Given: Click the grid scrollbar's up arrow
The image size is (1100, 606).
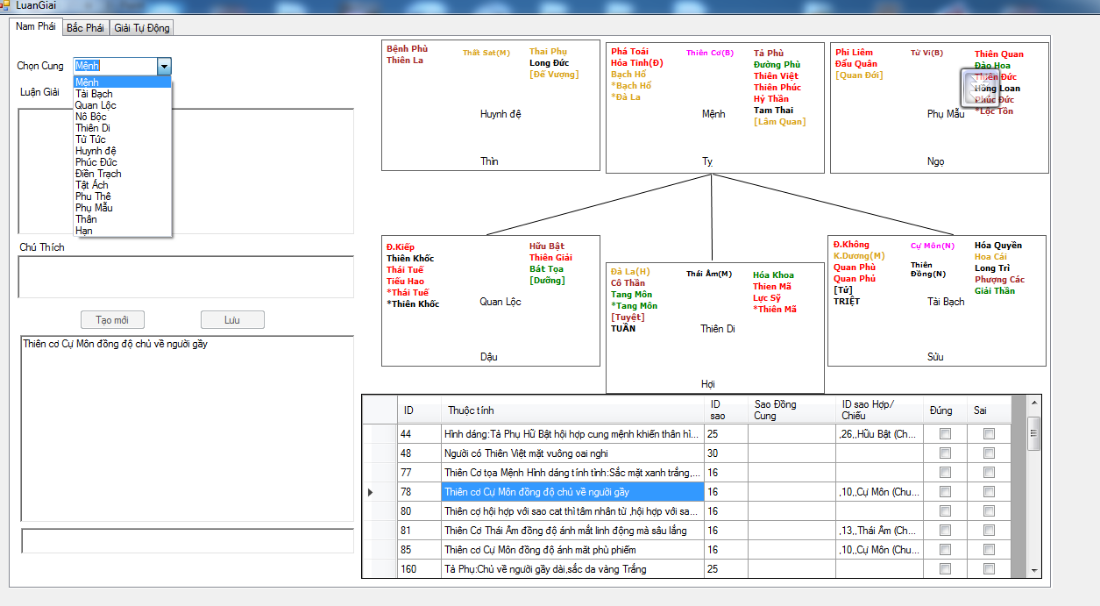Looking at the screenshot, I should tap(1034, 402).
